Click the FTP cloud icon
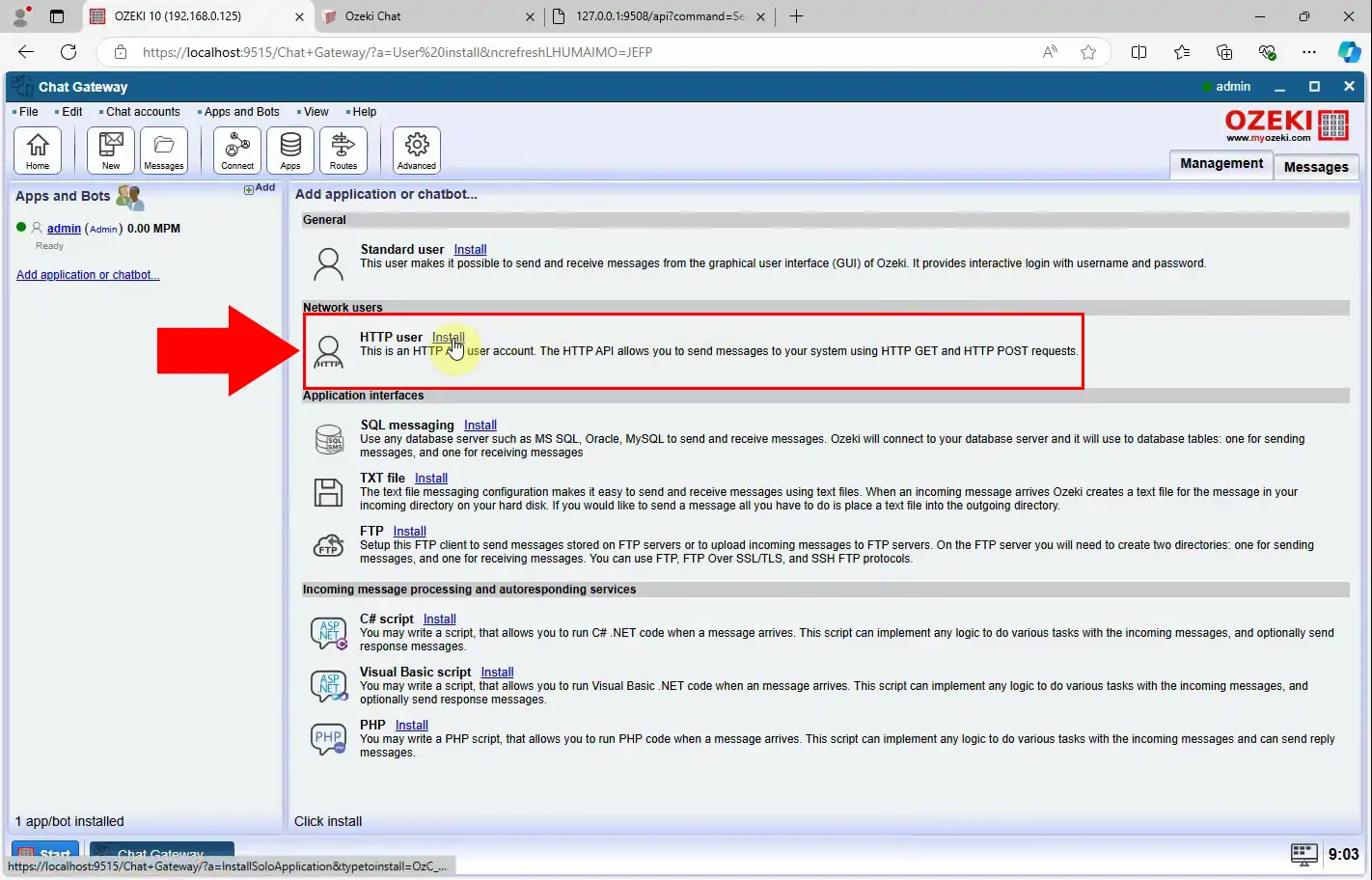The width and height of the screenshot is (1372, 880). [329, 545]
